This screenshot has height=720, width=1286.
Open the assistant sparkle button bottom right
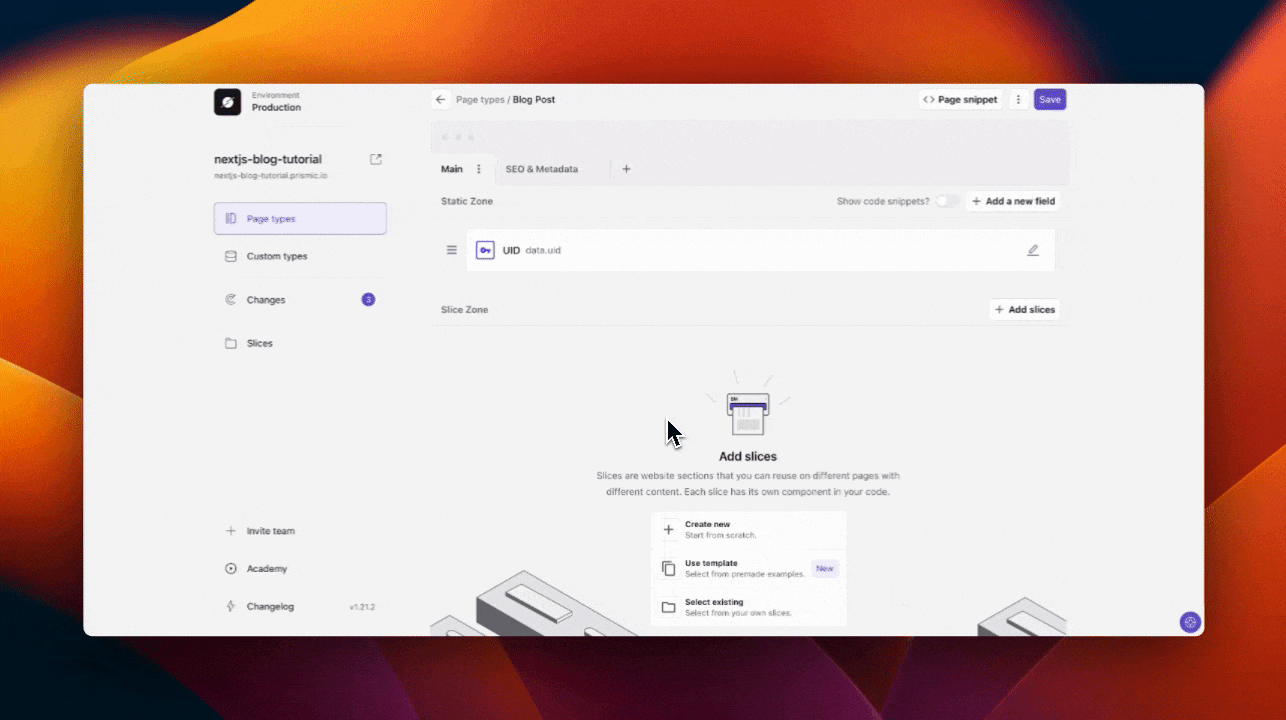pyautogui.click(x=1190, y=622)
